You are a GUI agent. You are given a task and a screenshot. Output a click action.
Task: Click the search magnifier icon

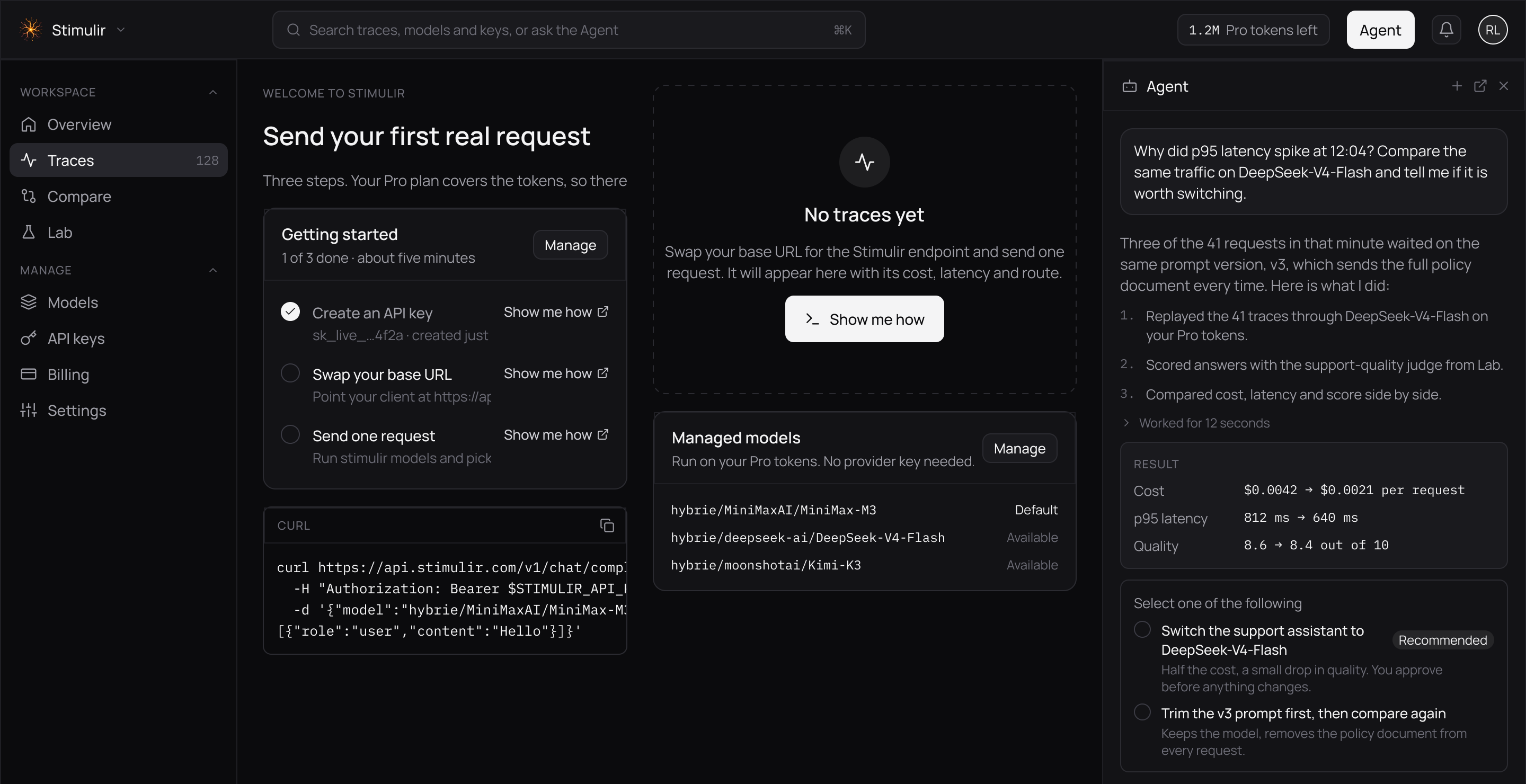pos(293,30)
